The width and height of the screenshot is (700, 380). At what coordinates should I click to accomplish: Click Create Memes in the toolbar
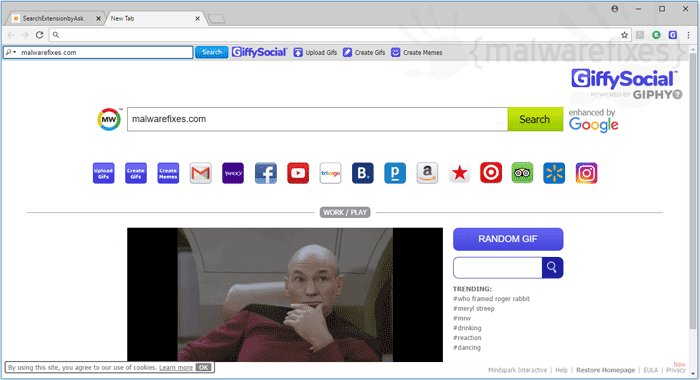pyautogui.click(x=417, y=52)
